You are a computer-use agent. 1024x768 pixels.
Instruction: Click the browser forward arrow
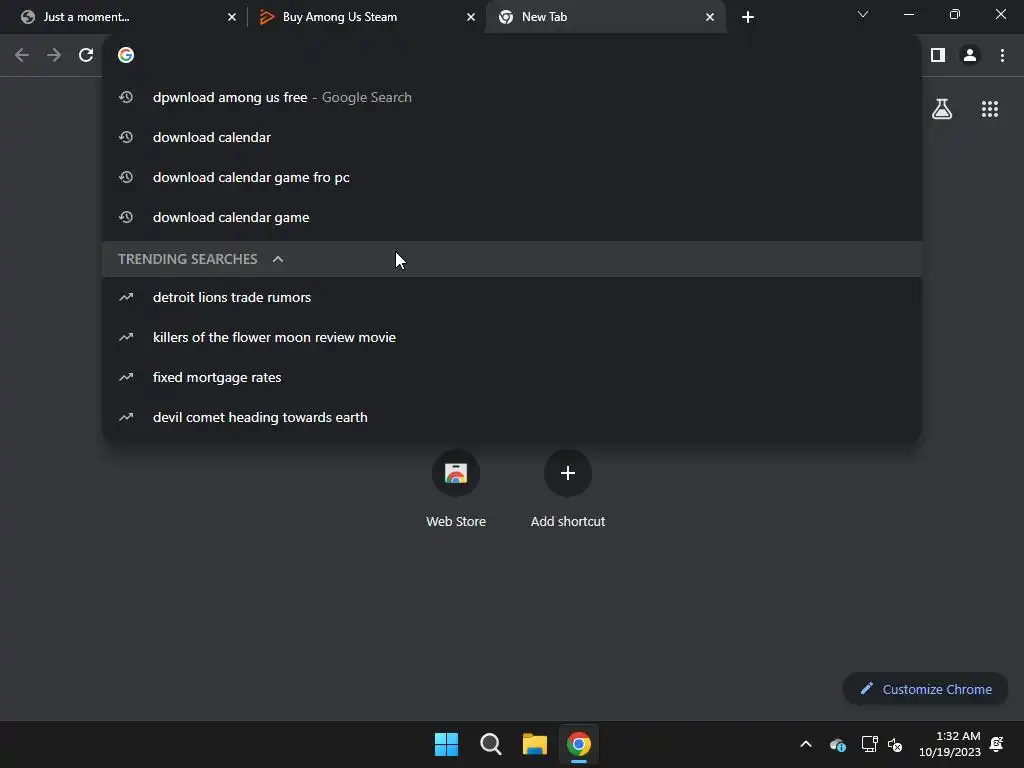click(x=54, y=55)
